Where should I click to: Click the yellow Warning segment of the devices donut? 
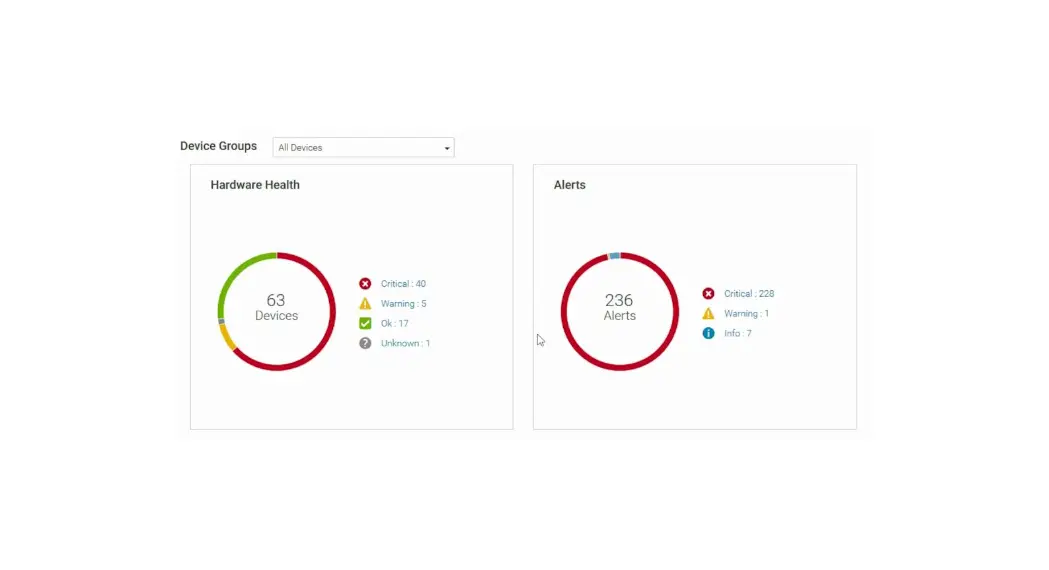227,338
